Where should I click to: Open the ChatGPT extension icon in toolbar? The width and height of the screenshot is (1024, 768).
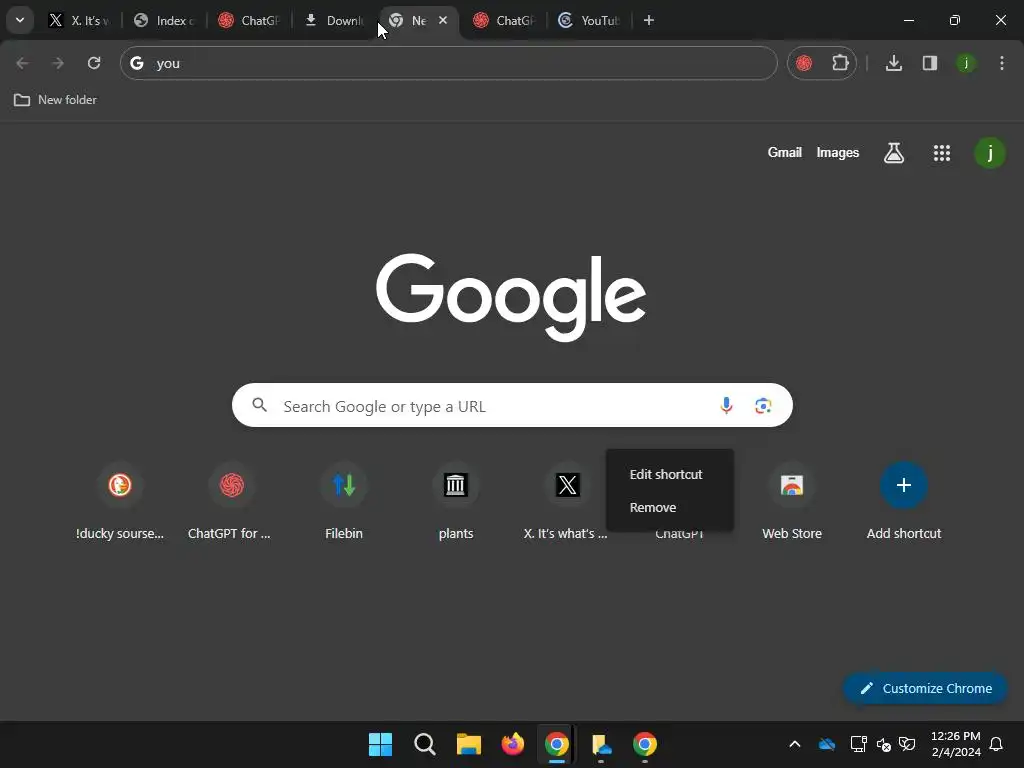pyautogui.click(x=805, y=63)
